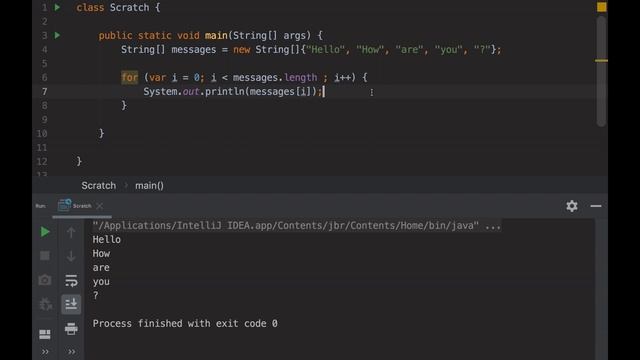Run the Scratch class from line 1 gutter

(x=57, y=7)
